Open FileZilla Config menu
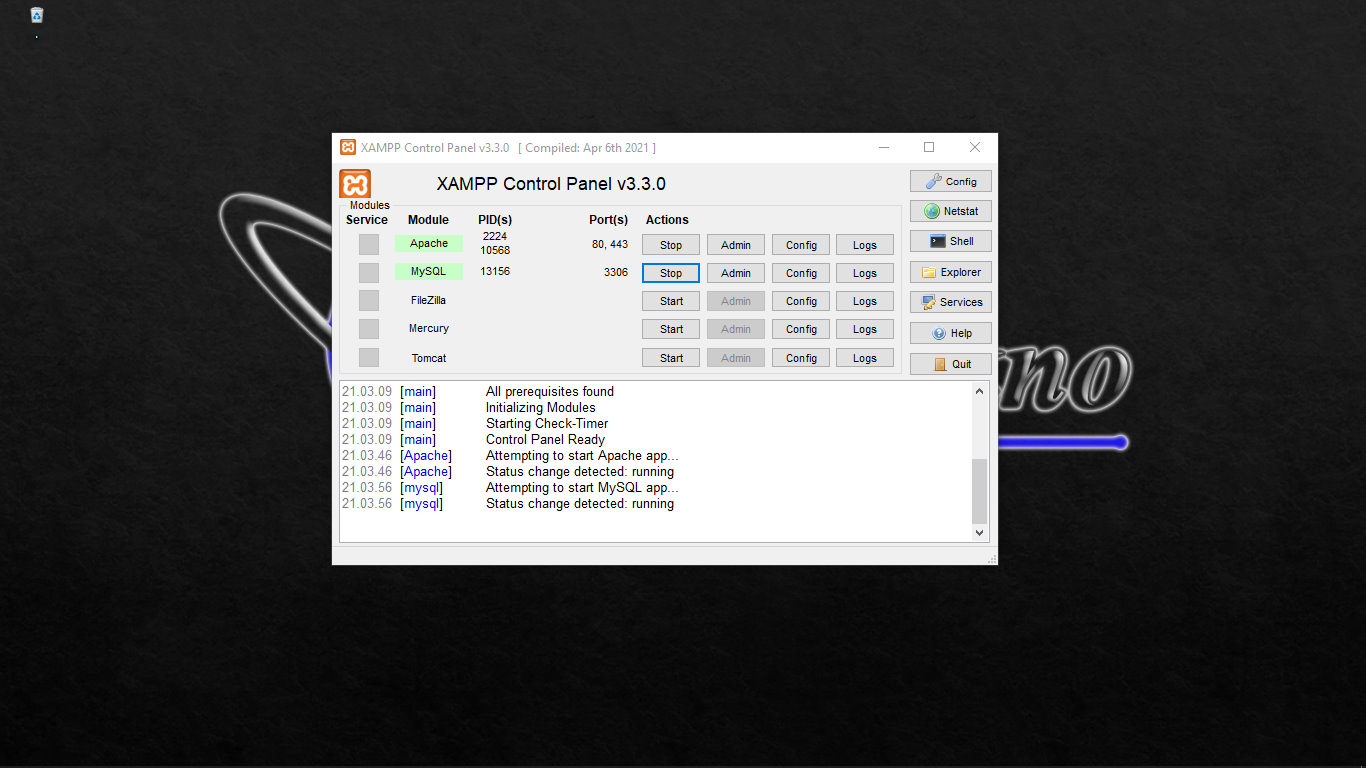This screenshot has height=768, width=1366. coord(801,301)
